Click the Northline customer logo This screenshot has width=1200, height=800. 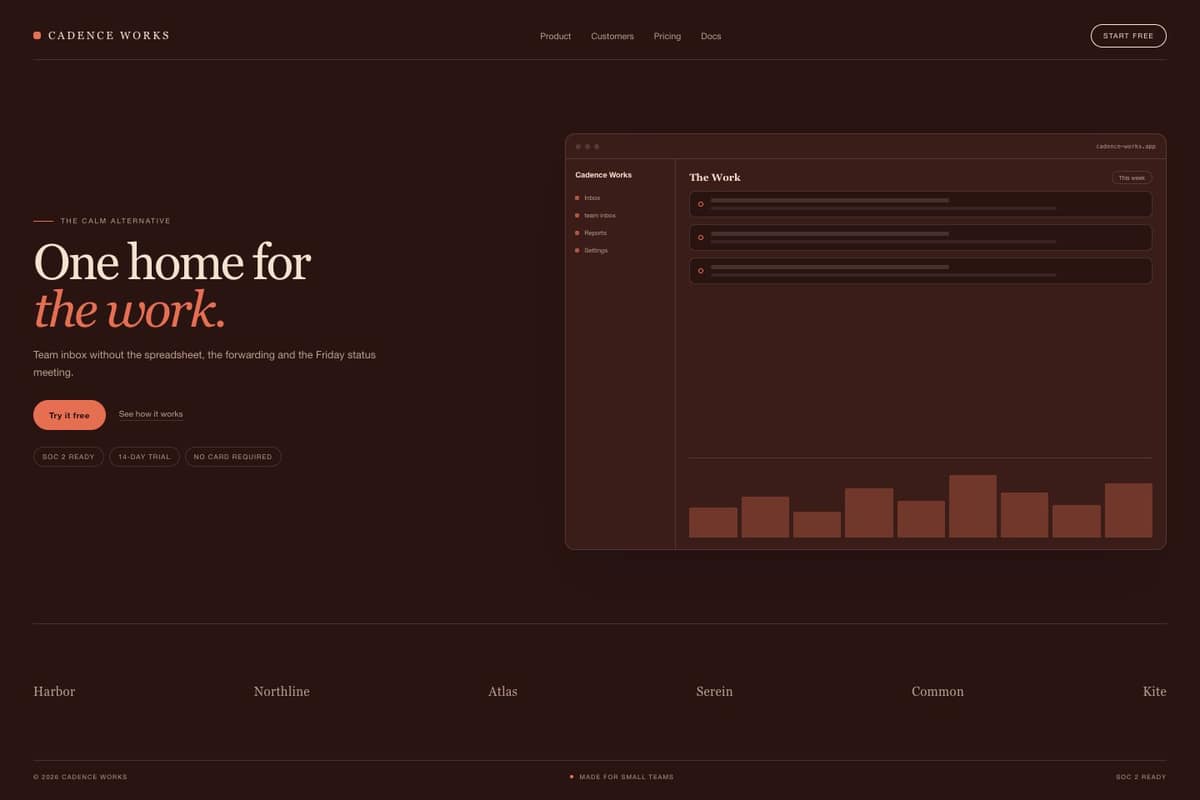(282, 691)
